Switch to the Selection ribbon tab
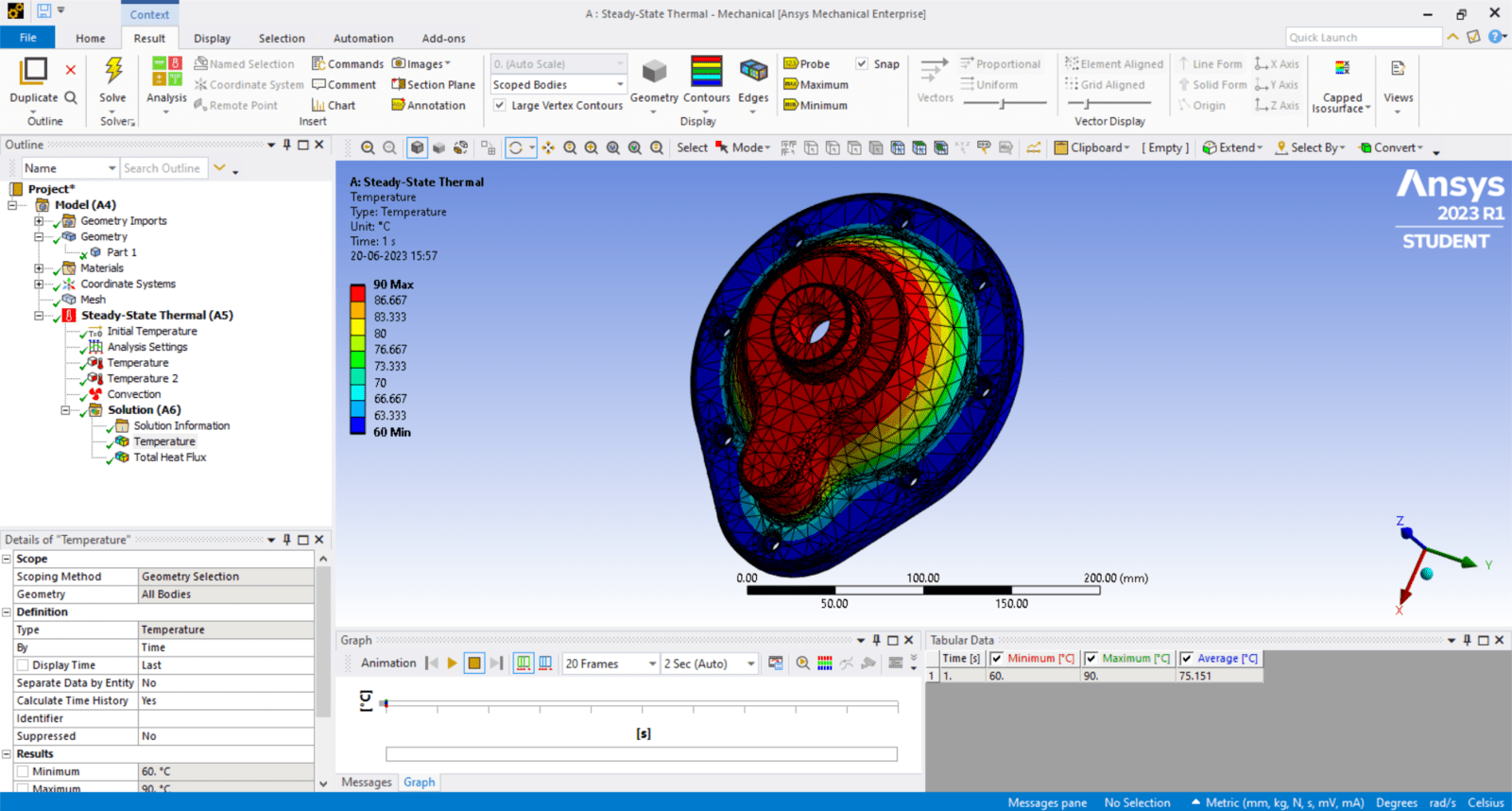The width and height of the screenshot is (1512, 811). click(282, 38)
